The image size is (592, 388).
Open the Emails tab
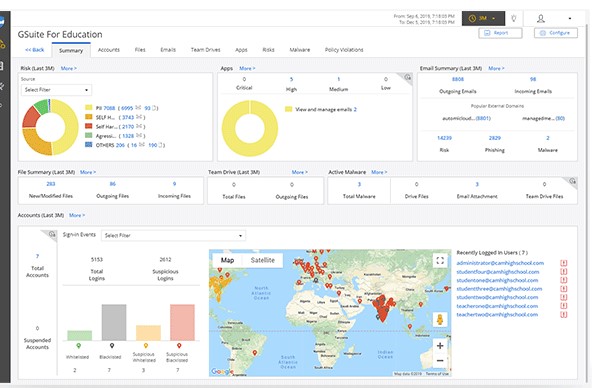pyautogui.click(x=168, y=50)
